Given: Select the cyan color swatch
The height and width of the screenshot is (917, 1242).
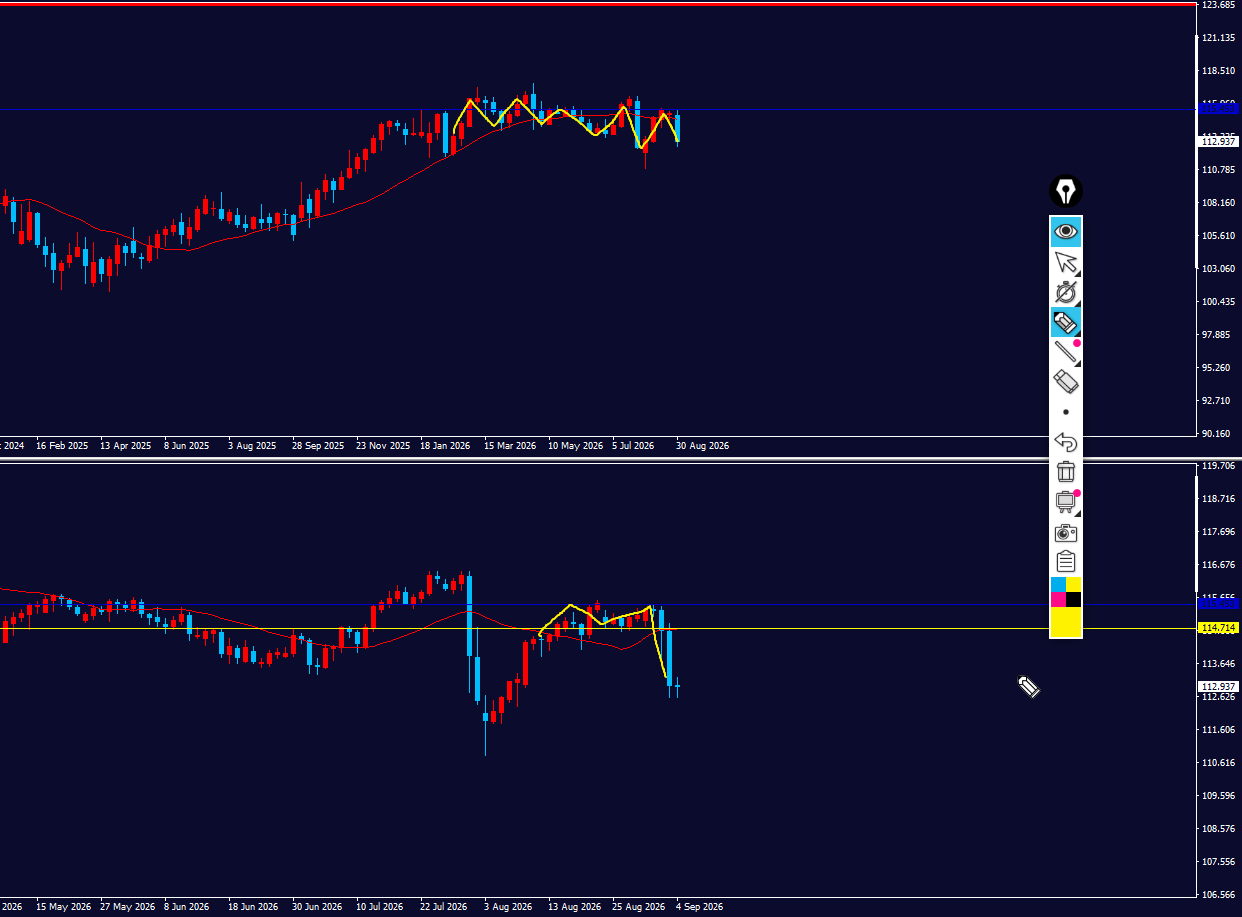Looking at the screenshot, I should 1058,584.
